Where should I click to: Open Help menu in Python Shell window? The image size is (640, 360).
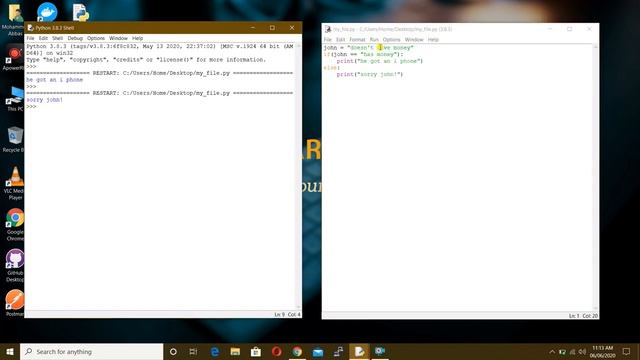click(x=138, y=38)
